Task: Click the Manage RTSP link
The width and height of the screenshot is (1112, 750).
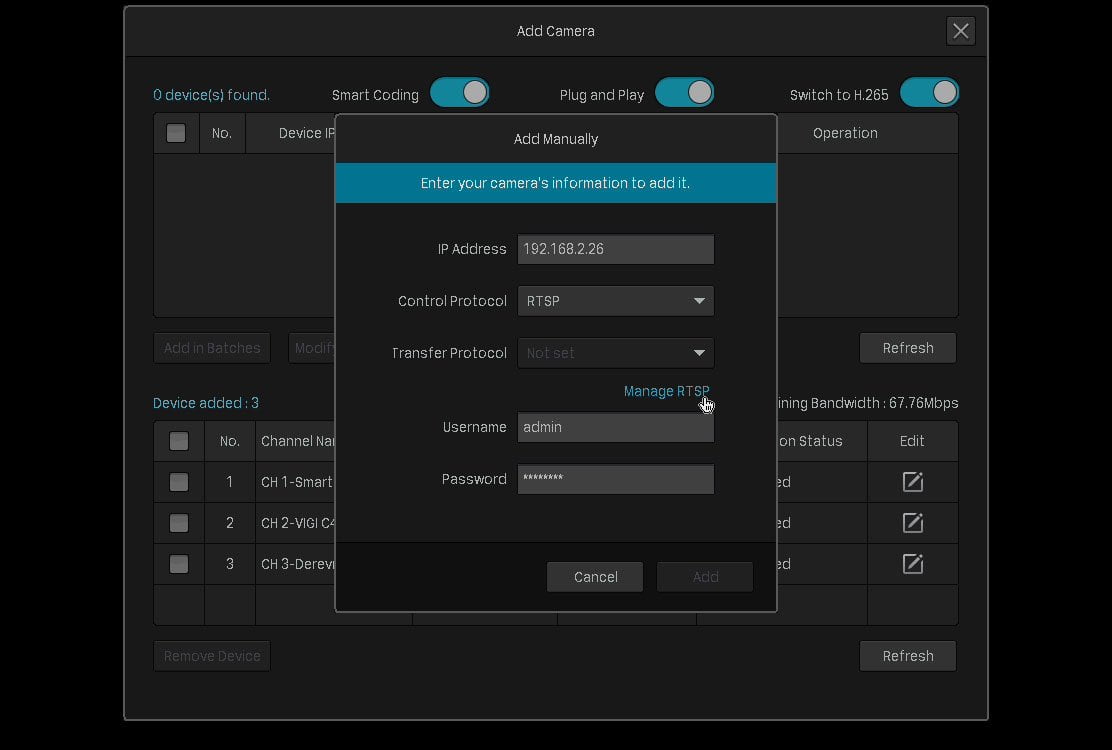Action: click(x=666, y=391)
